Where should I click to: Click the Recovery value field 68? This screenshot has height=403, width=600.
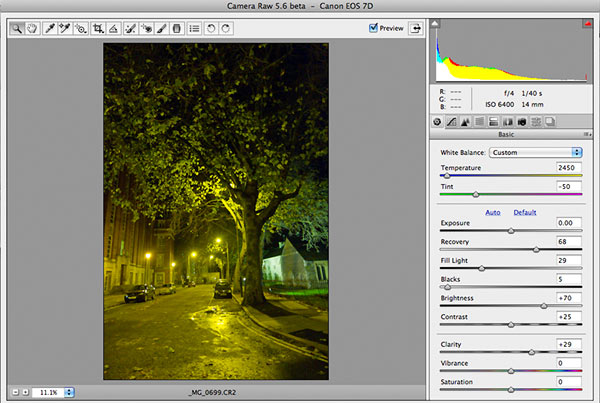tap(569, 241)
